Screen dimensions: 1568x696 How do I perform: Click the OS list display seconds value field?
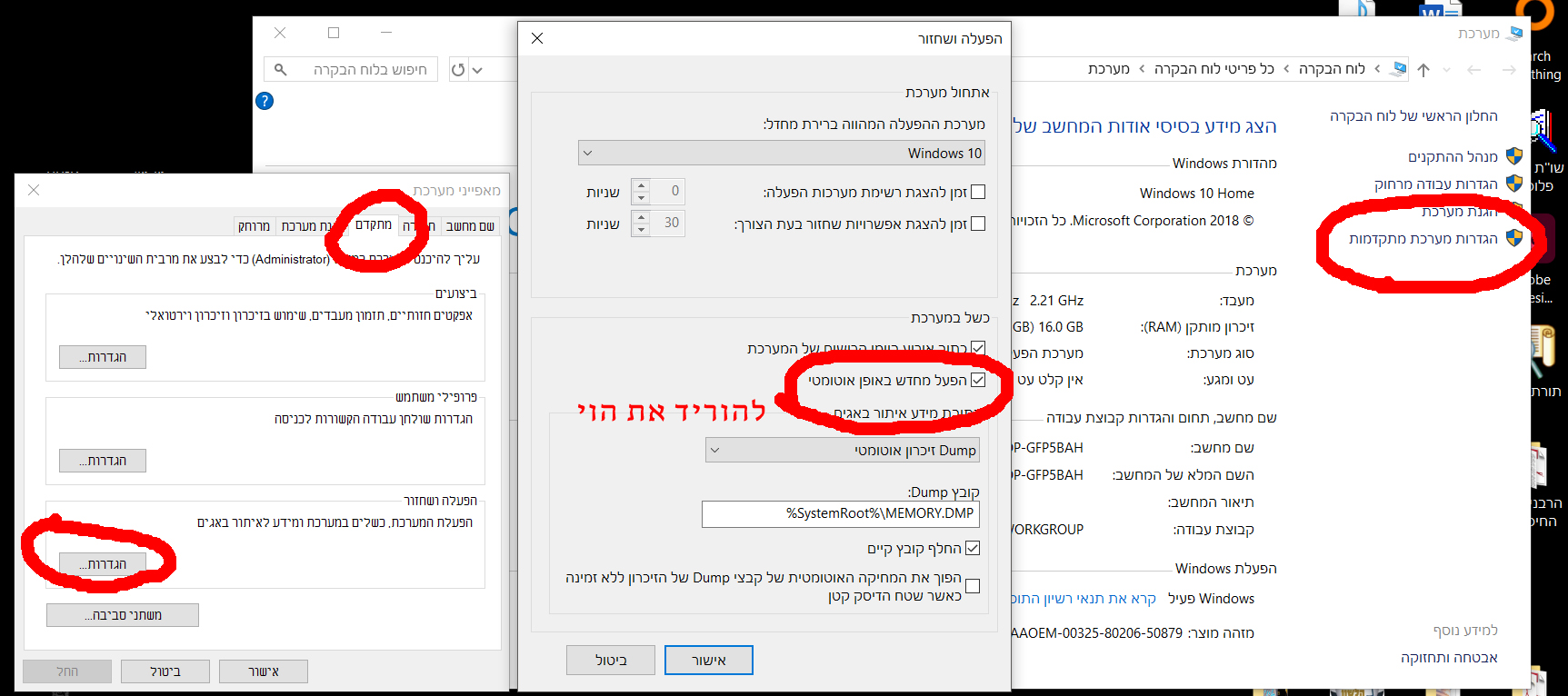pos(669,191)
